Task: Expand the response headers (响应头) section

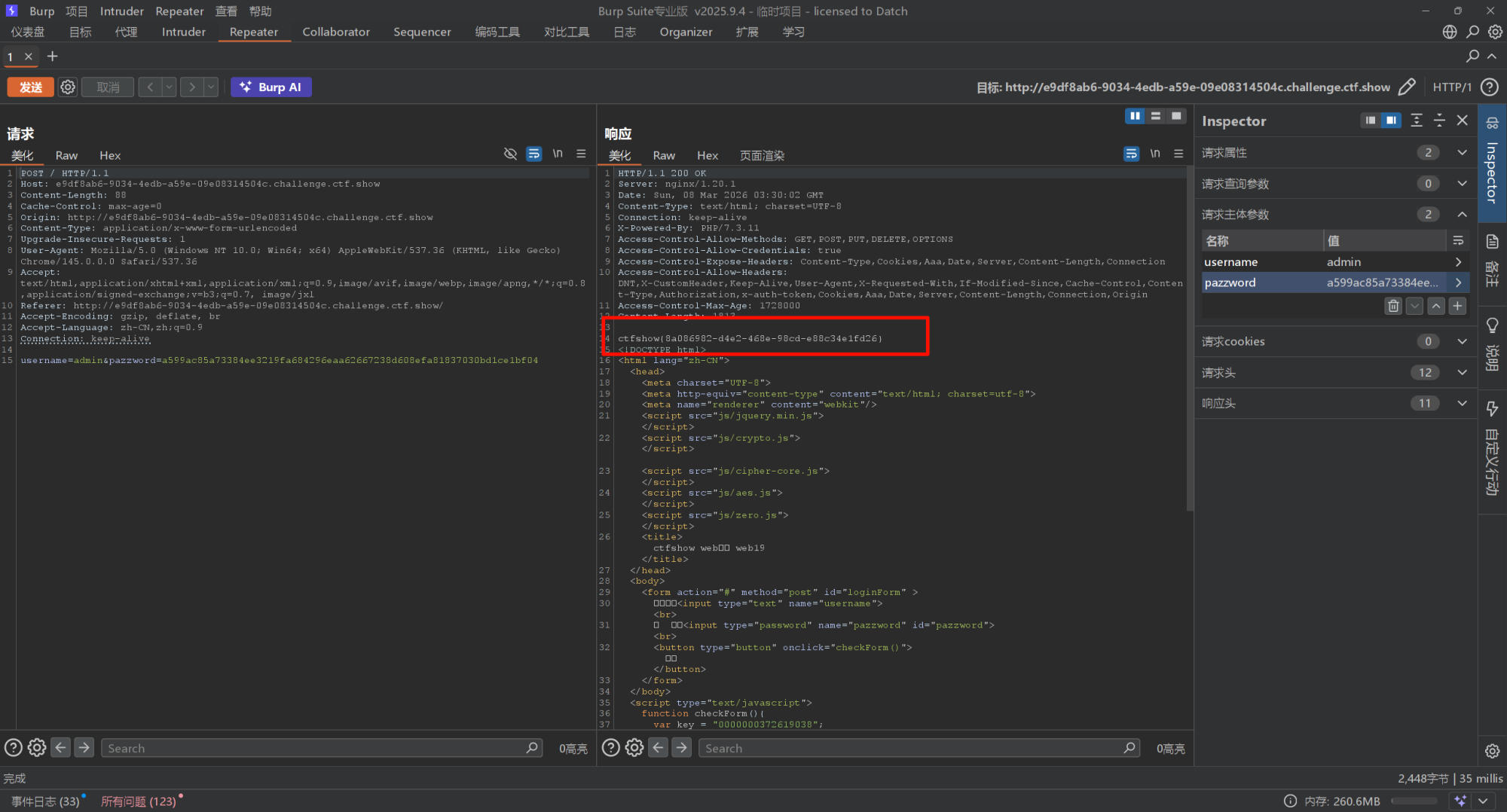Action: pyautogui.click(x=1462, y=403)
